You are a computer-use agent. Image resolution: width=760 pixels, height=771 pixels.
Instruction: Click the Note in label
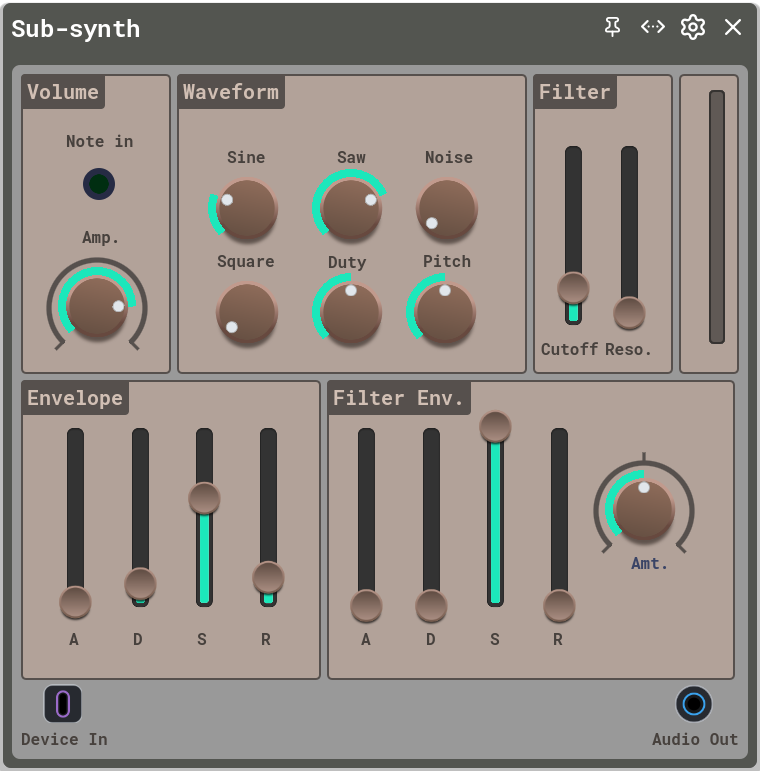click(99, 141)
